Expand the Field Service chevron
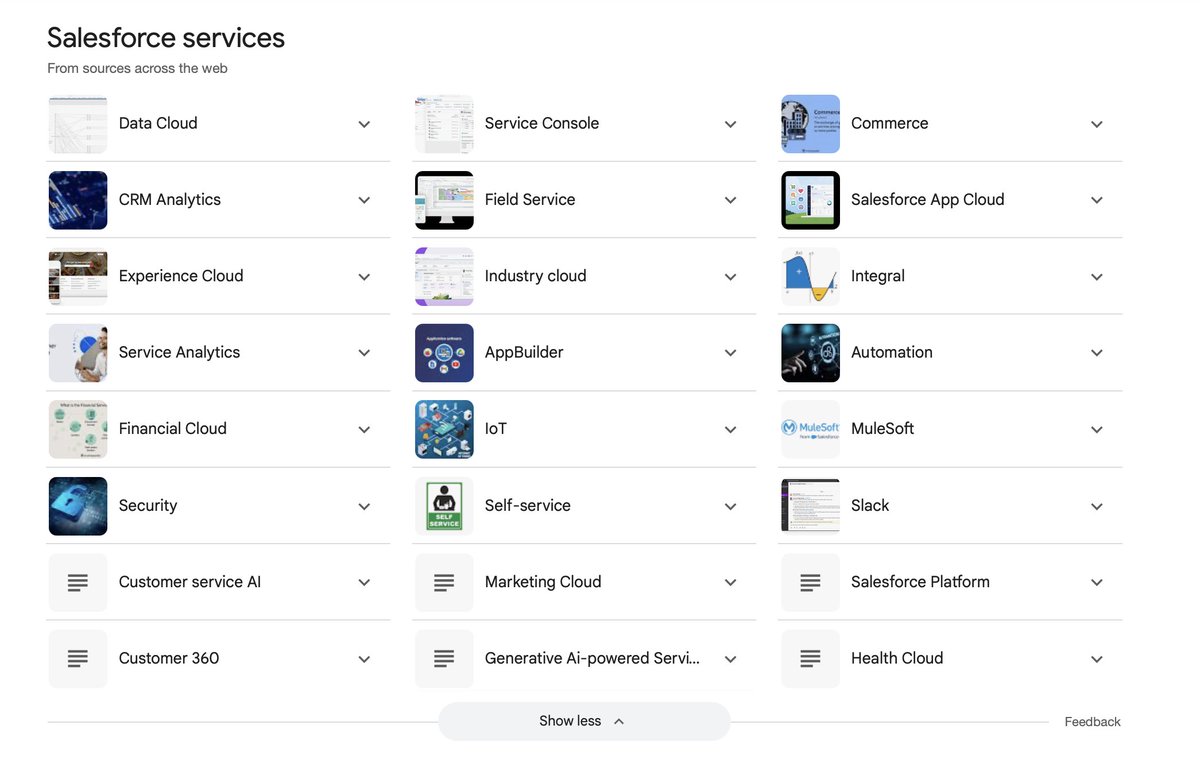Image resolution: width=1200 pixels, height=760 pixels. coord(730,200)
